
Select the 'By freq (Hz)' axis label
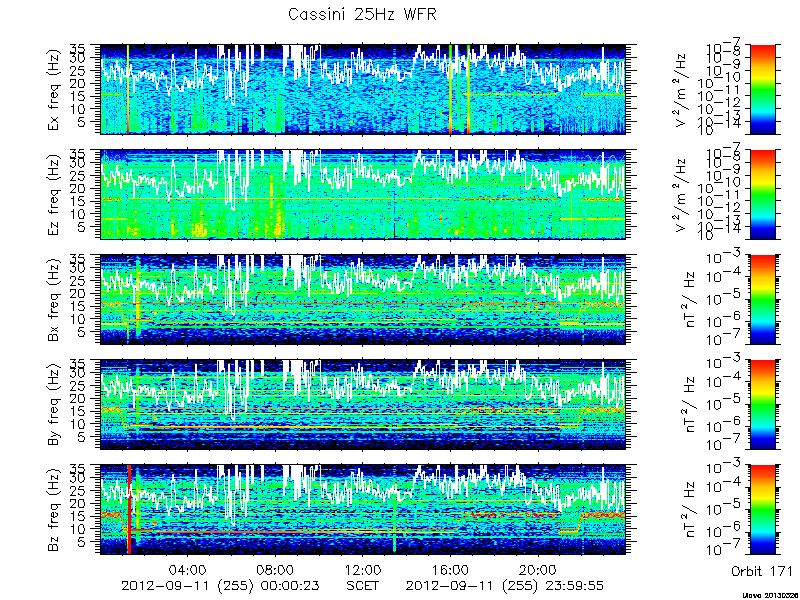pyautogui.click(x=55, y=405)
